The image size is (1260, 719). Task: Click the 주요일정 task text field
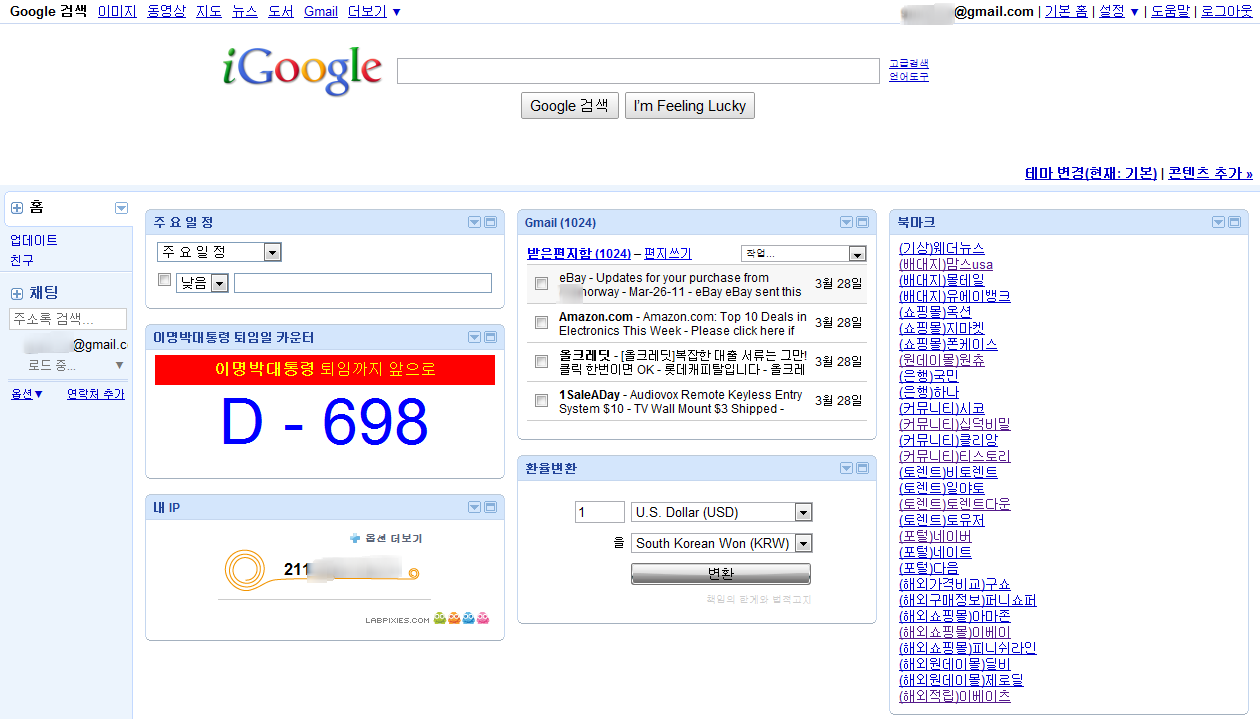pyautogui.click(x=363, y=283)
